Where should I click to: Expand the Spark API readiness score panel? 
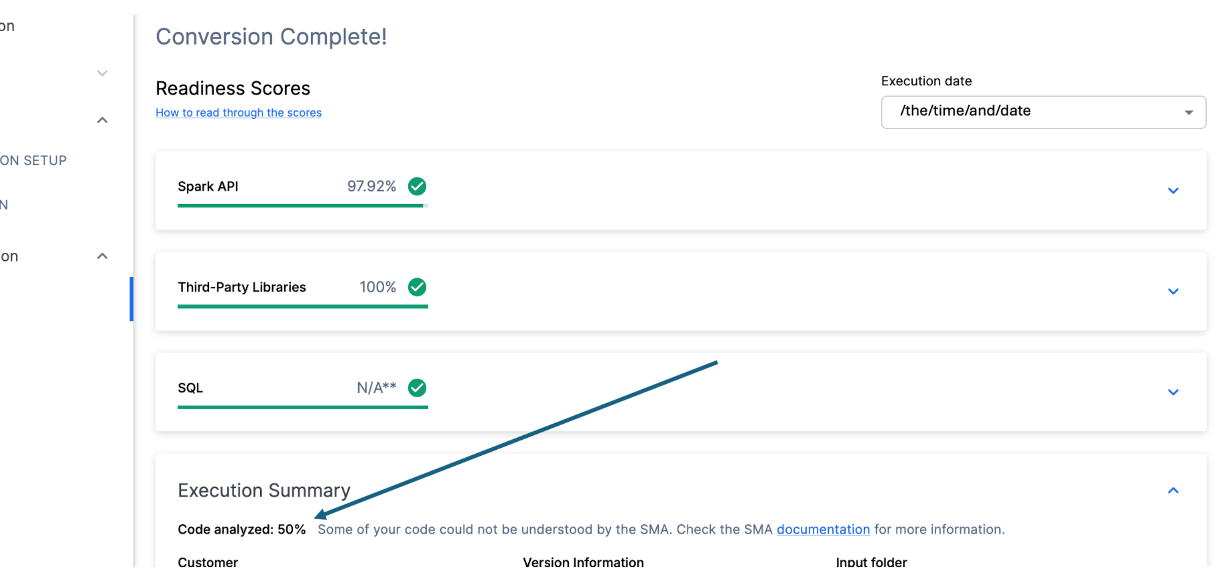click(x=1173, y=191)
